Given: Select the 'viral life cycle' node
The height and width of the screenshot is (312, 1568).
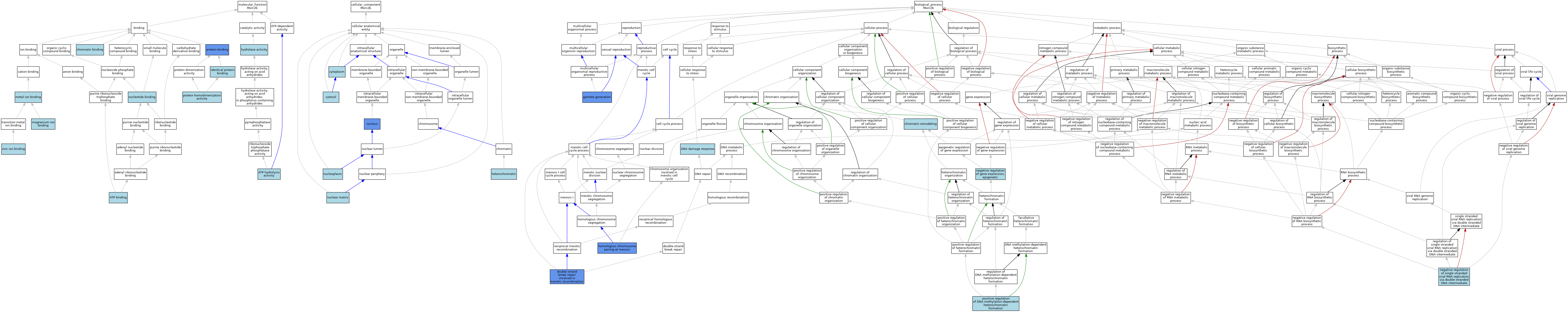Looking at the screenshot, I should [x=1531, y=72].
